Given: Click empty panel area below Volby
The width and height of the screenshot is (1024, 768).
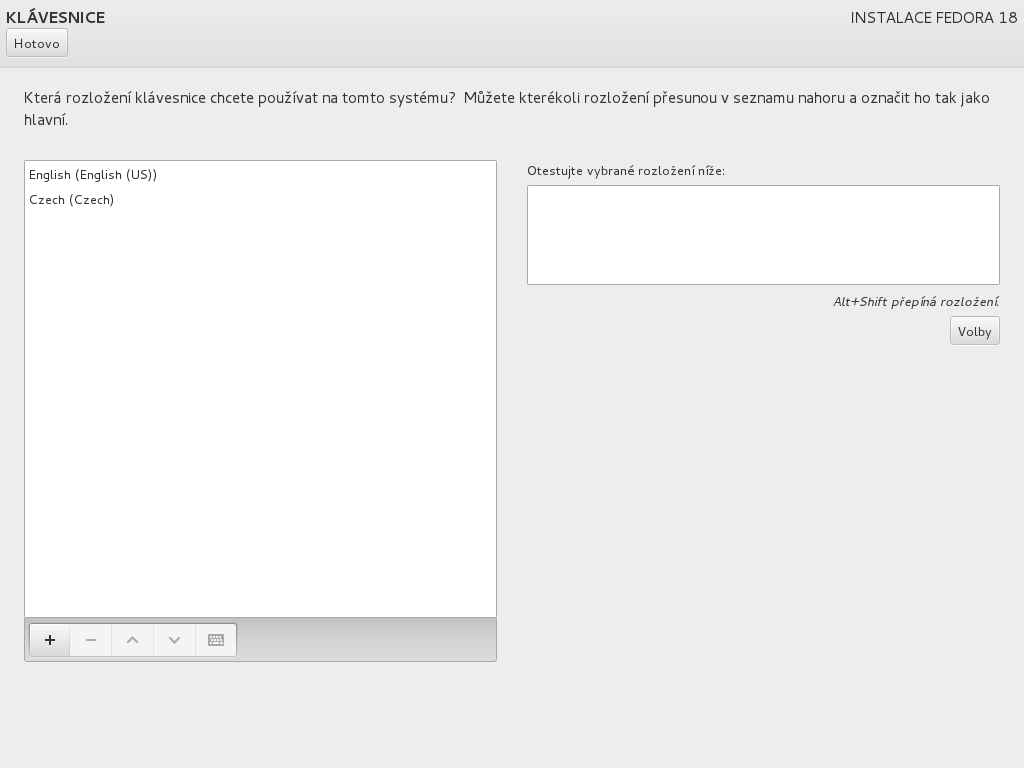Looking at the screenshot, I should [x=762, y=500].
